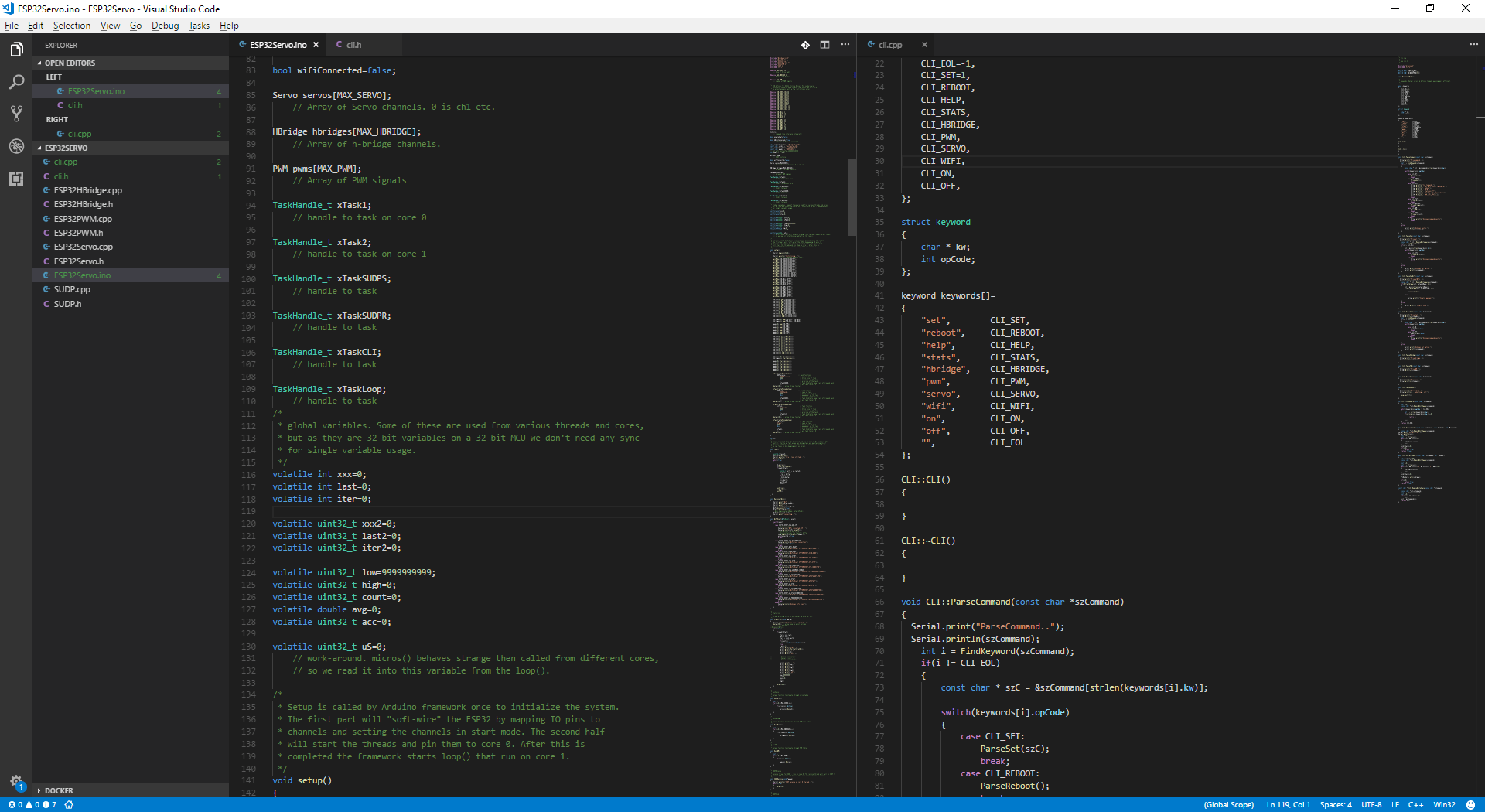Expand the DOCKER section
Screen dimensions: 1485x812
pyautogui.click(x=58, y=790)
